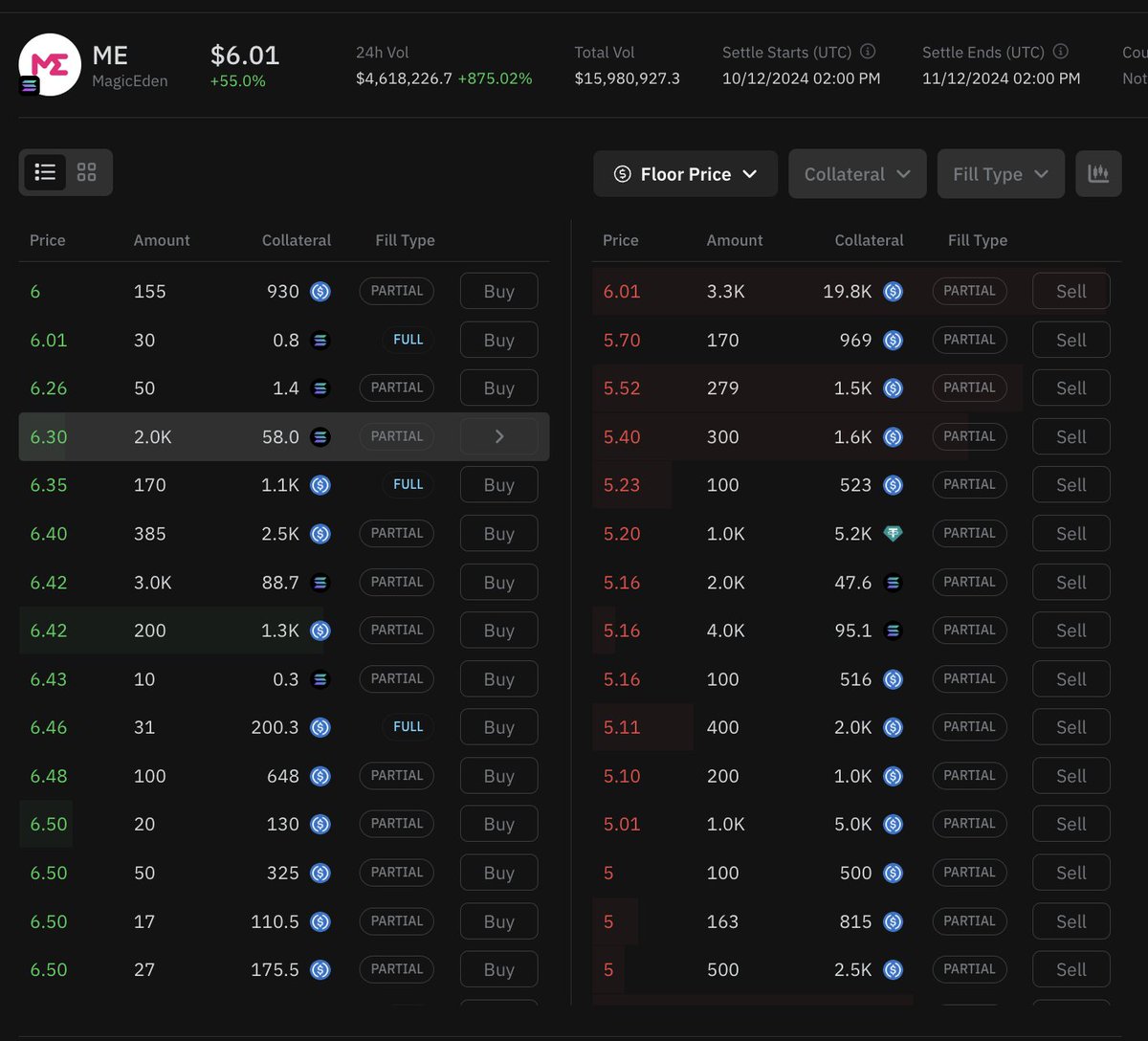Click the USDC coin icon on the 6.01 sell row

coord(893,291)
